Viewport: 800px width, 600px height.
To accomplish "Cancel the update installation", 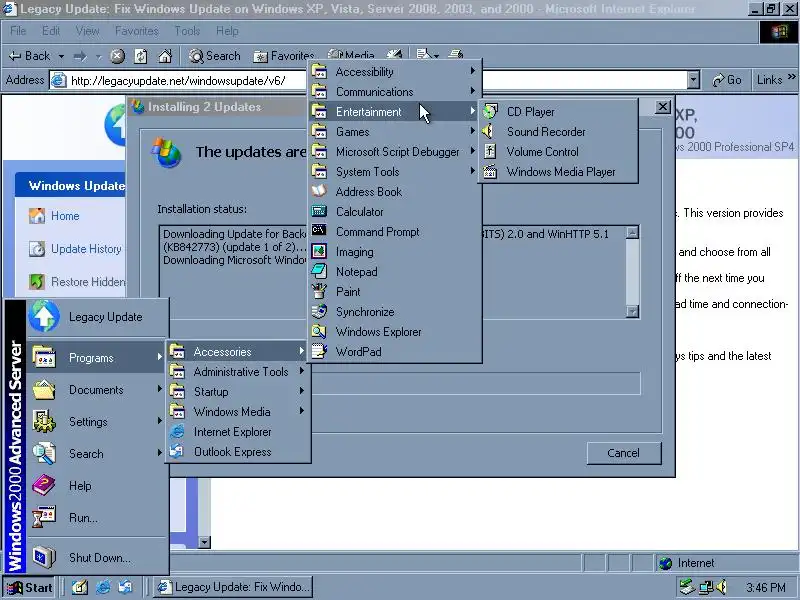I will click(623, 453).
